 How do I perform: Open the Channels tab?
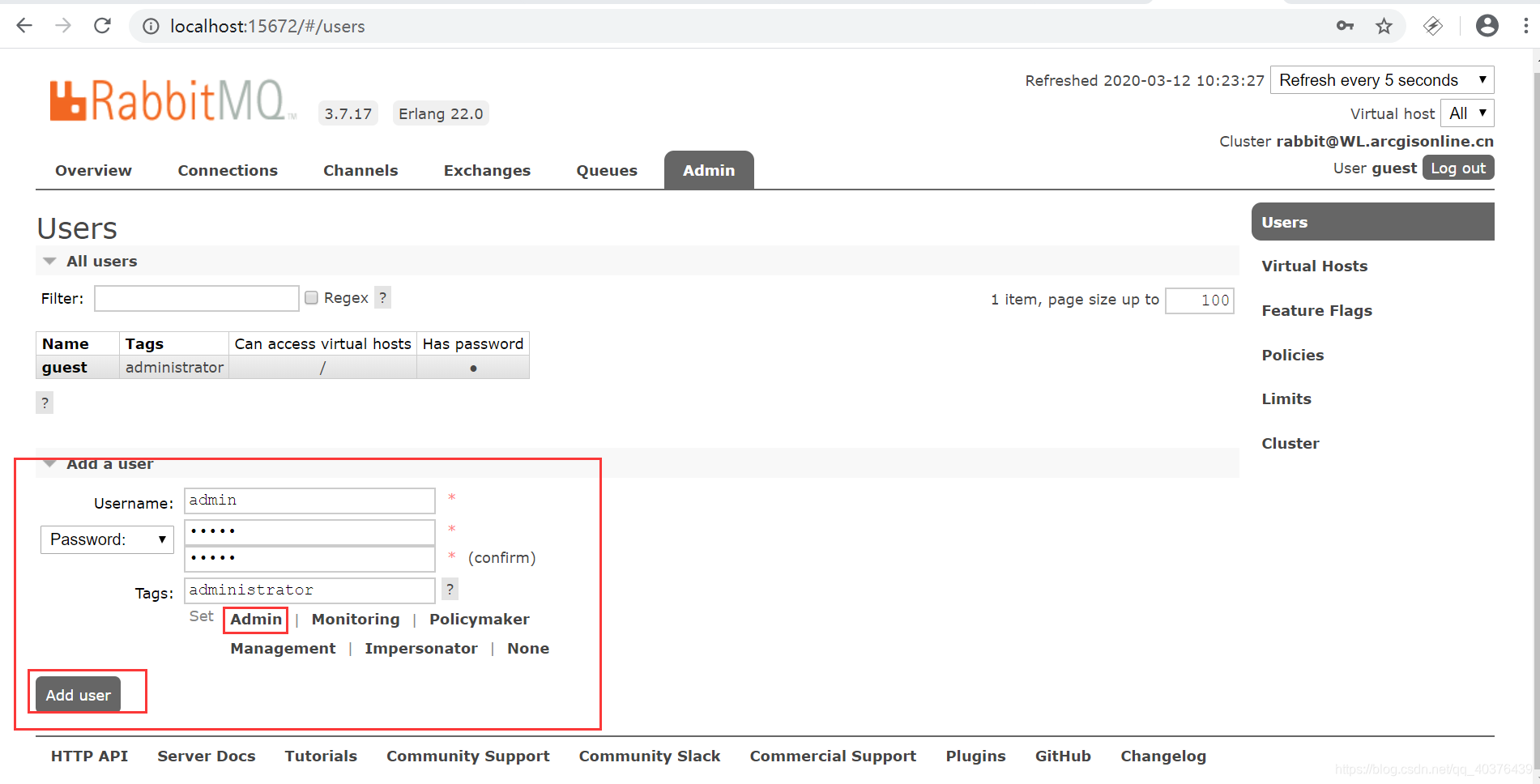point(360,170)
